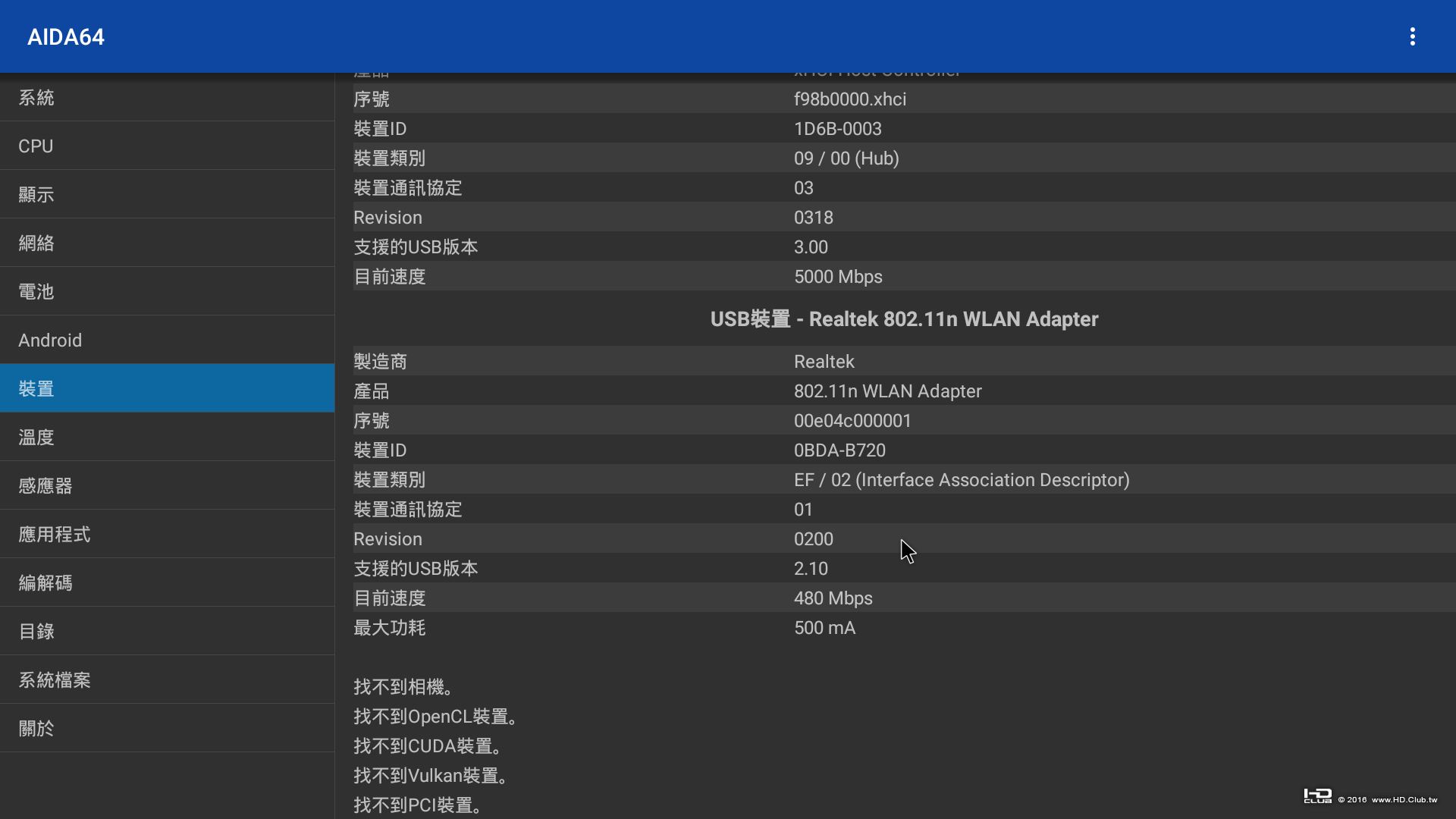
Task: Select the highlighted 裝置 devices item
Action: (167, 389)
